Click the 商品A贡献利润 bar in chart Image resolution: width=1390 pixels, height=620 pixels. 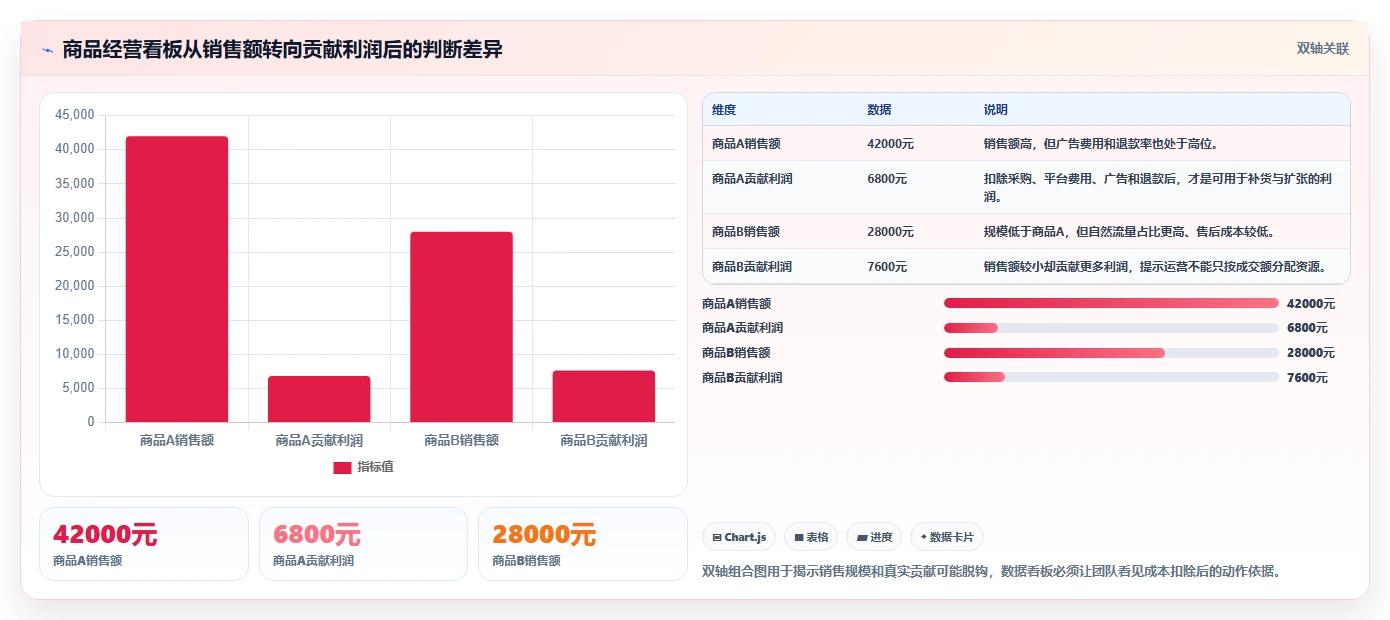pyautogui.click(x=319, y=399)
